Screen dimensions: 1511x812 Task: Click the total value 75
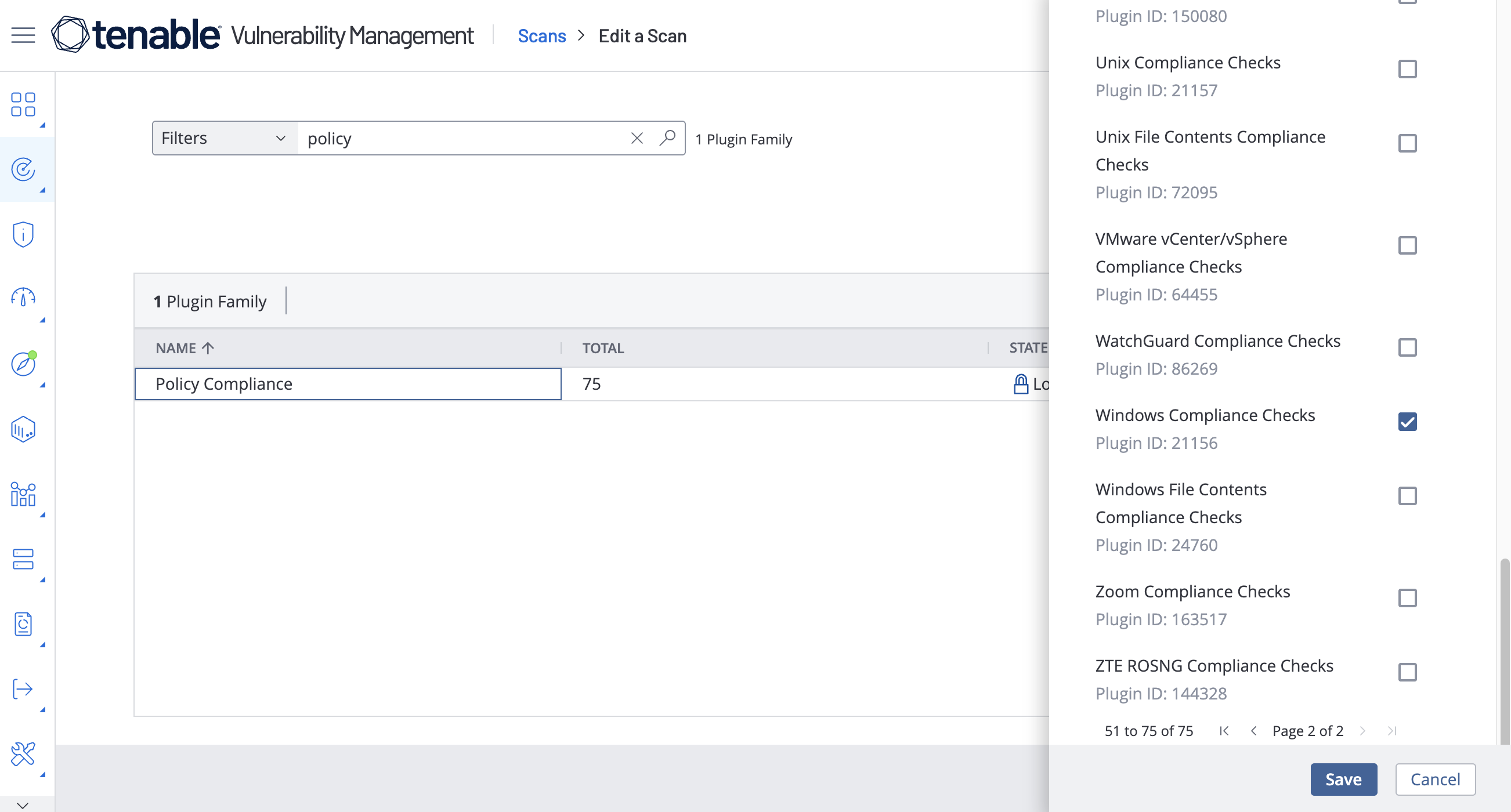(x=591, y=384)
